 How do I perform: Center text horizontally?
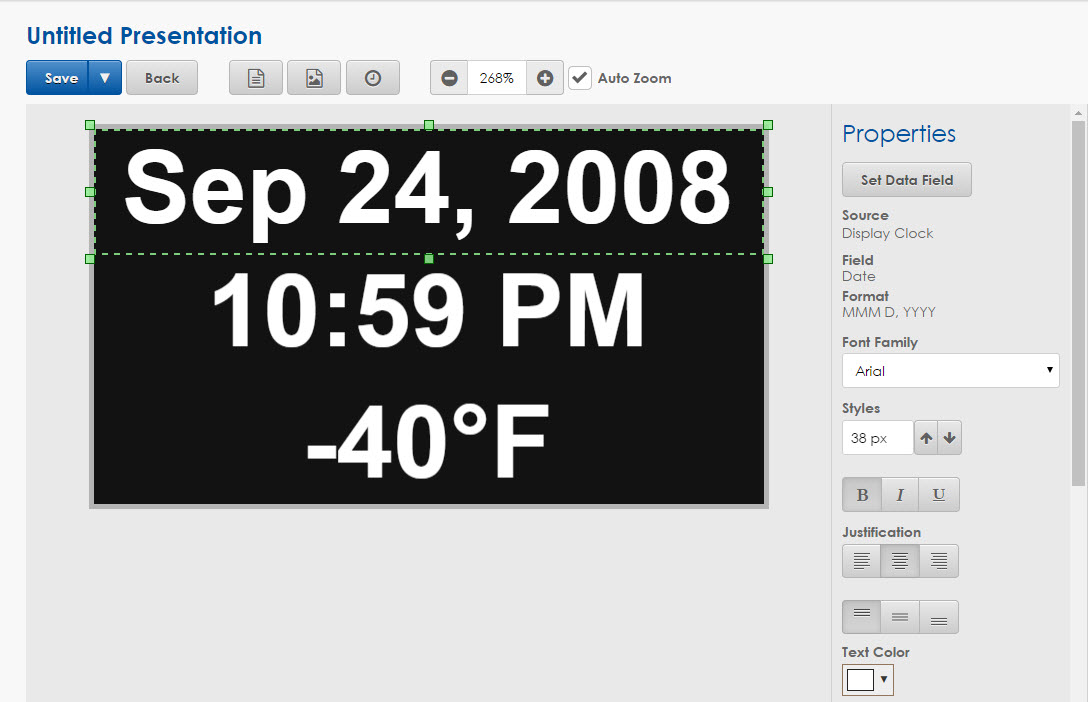(x=900, y=560)
